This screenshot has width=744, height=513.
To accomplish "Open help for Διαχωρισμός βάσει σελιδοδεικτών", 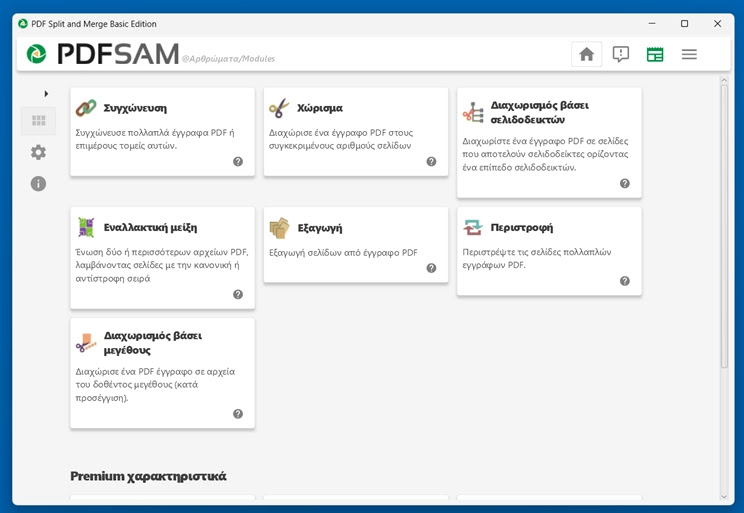I will point(625,183).
